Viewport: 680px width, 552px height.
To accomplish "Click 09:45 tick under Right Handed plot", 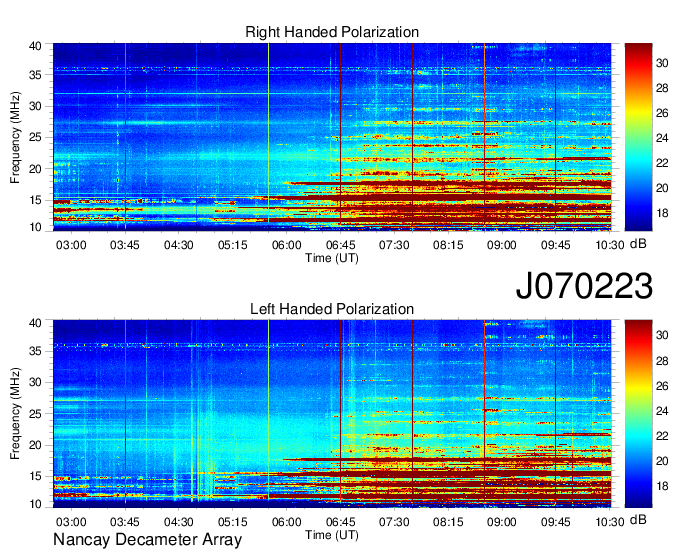I will pos(556,245).
